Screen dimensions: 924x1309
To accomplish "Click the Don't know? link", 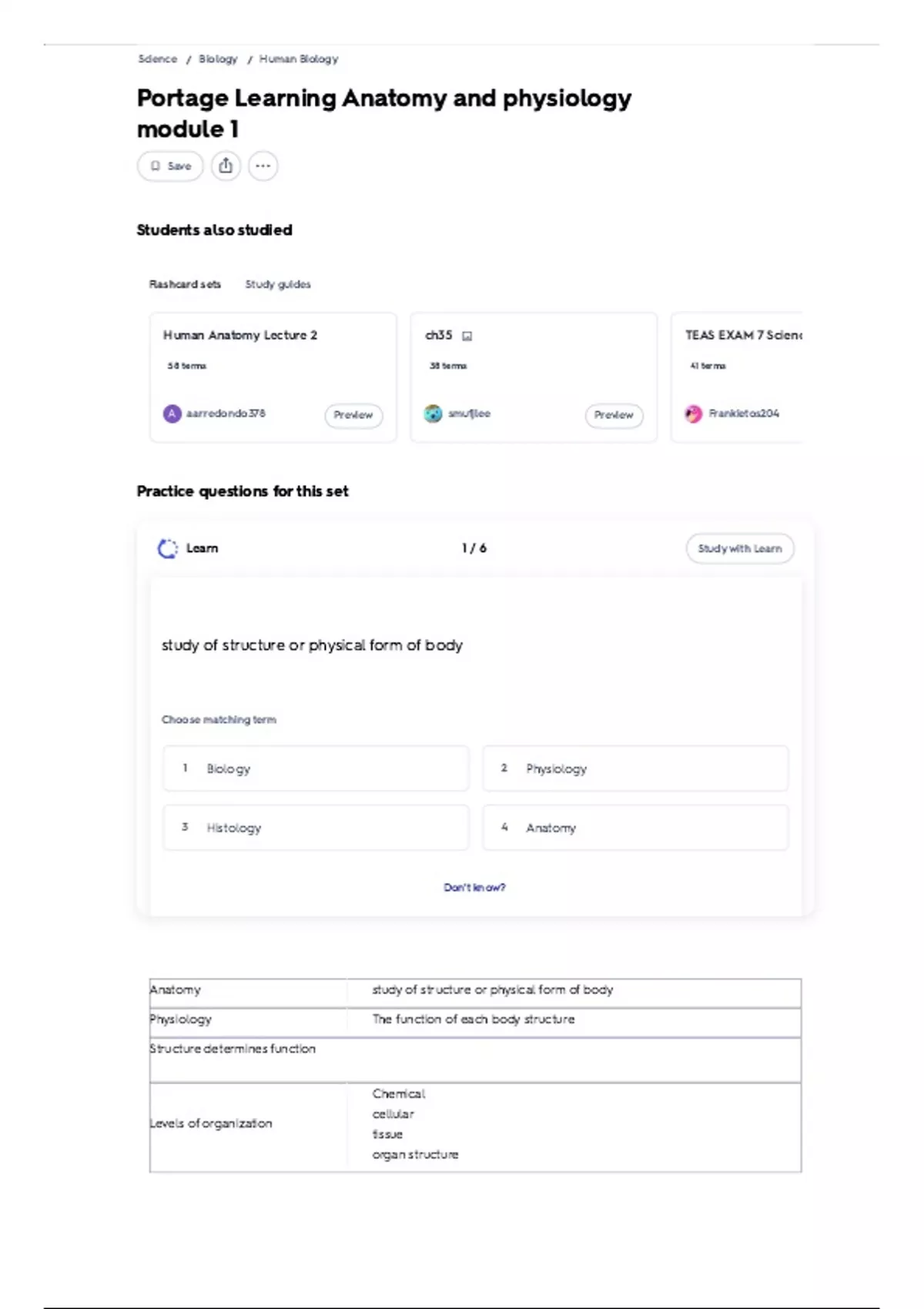I will [x=474, y=887].
